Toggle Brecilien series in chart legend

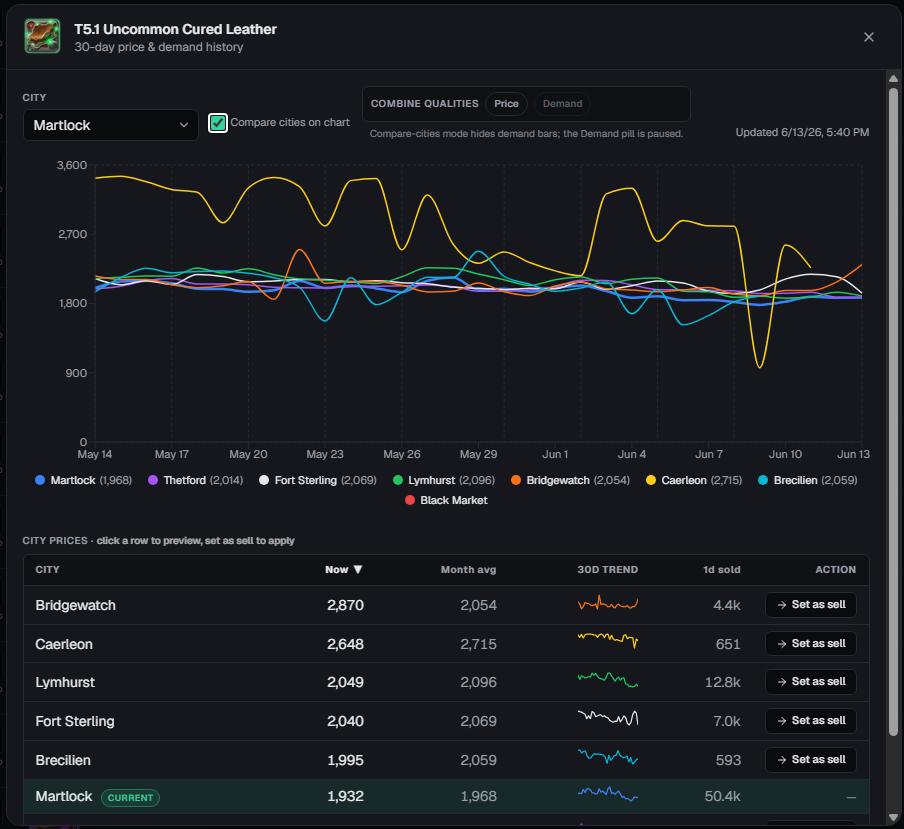coord(807,480)
